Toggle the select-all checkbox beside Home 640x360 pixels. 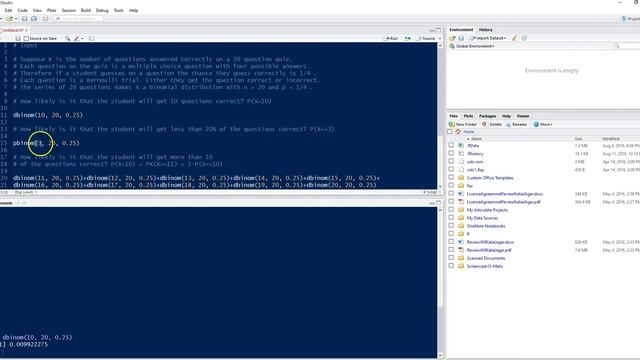tap(450, 131)
